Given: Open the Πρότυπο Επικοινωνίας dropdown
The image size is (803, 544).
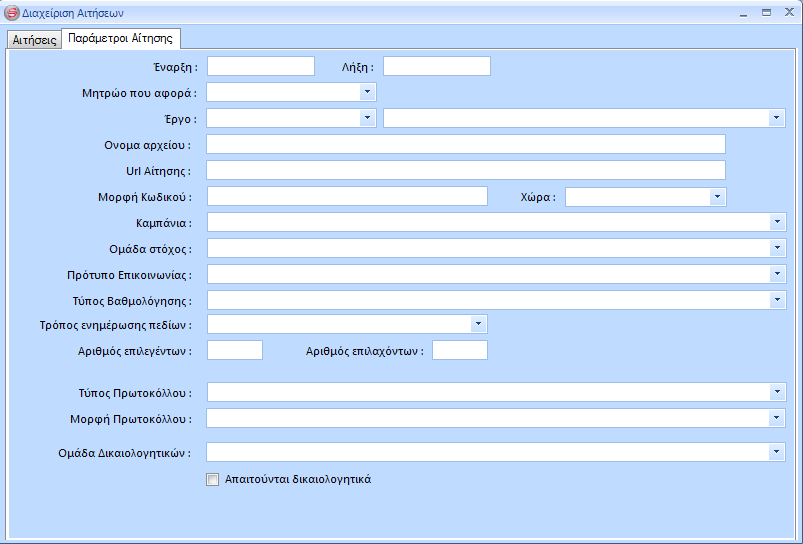Looking at the screenshot, I should tap(777, 274).
